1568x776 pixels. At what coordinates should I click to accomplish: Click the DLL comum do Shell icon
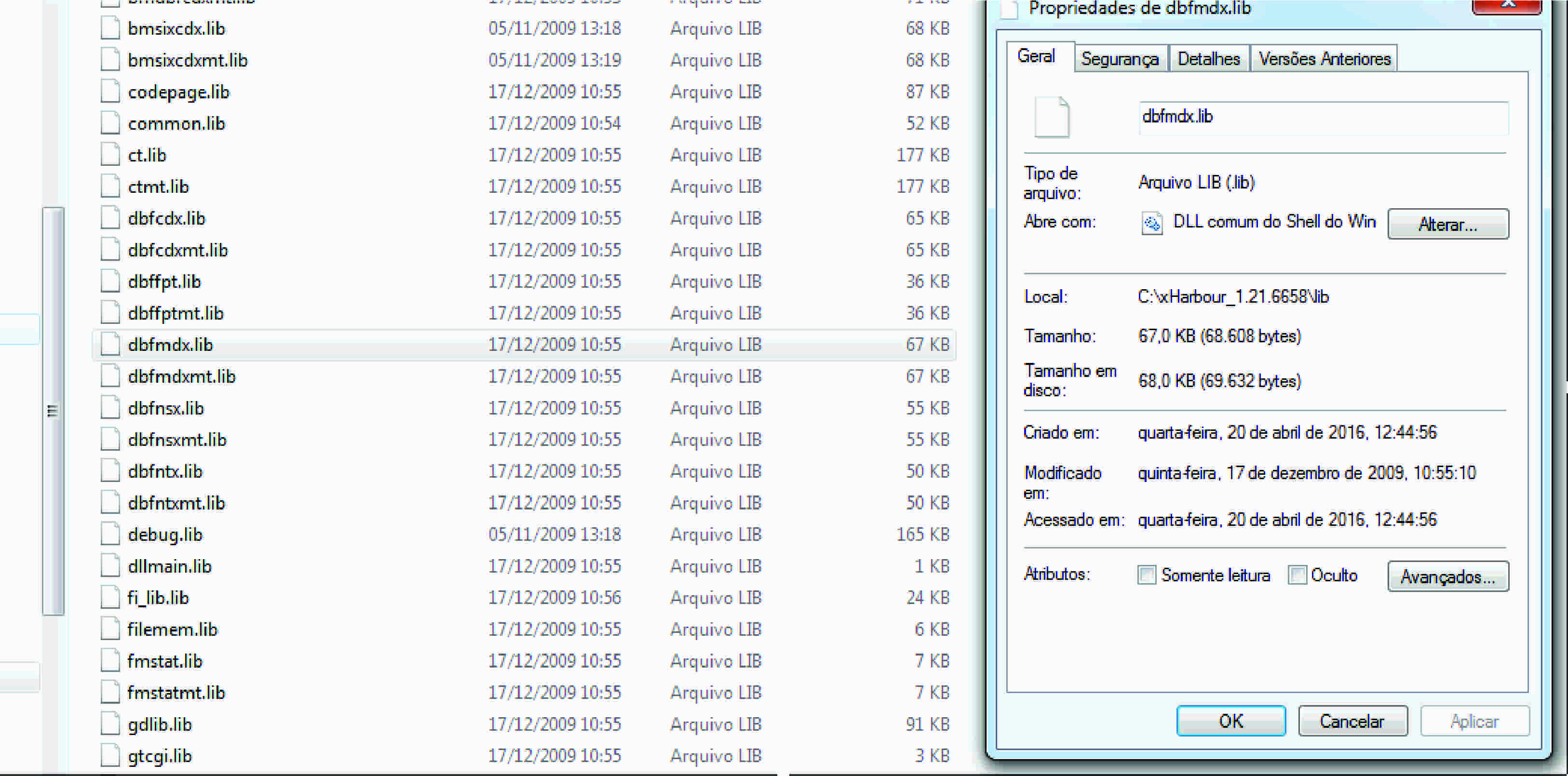(1152, 223)
